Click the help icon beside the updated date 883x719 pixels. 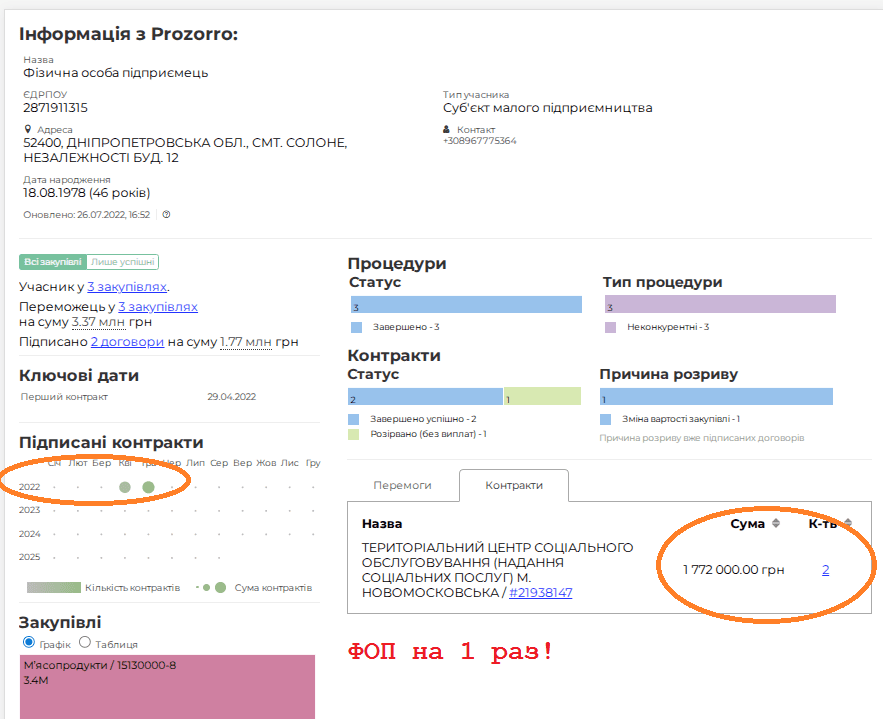coord(166,214)
